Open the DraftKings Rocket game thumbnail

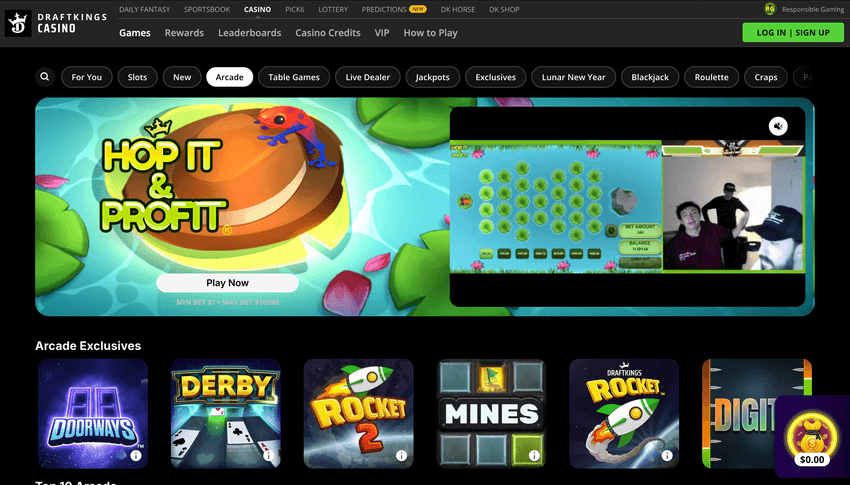pos(624,413)
